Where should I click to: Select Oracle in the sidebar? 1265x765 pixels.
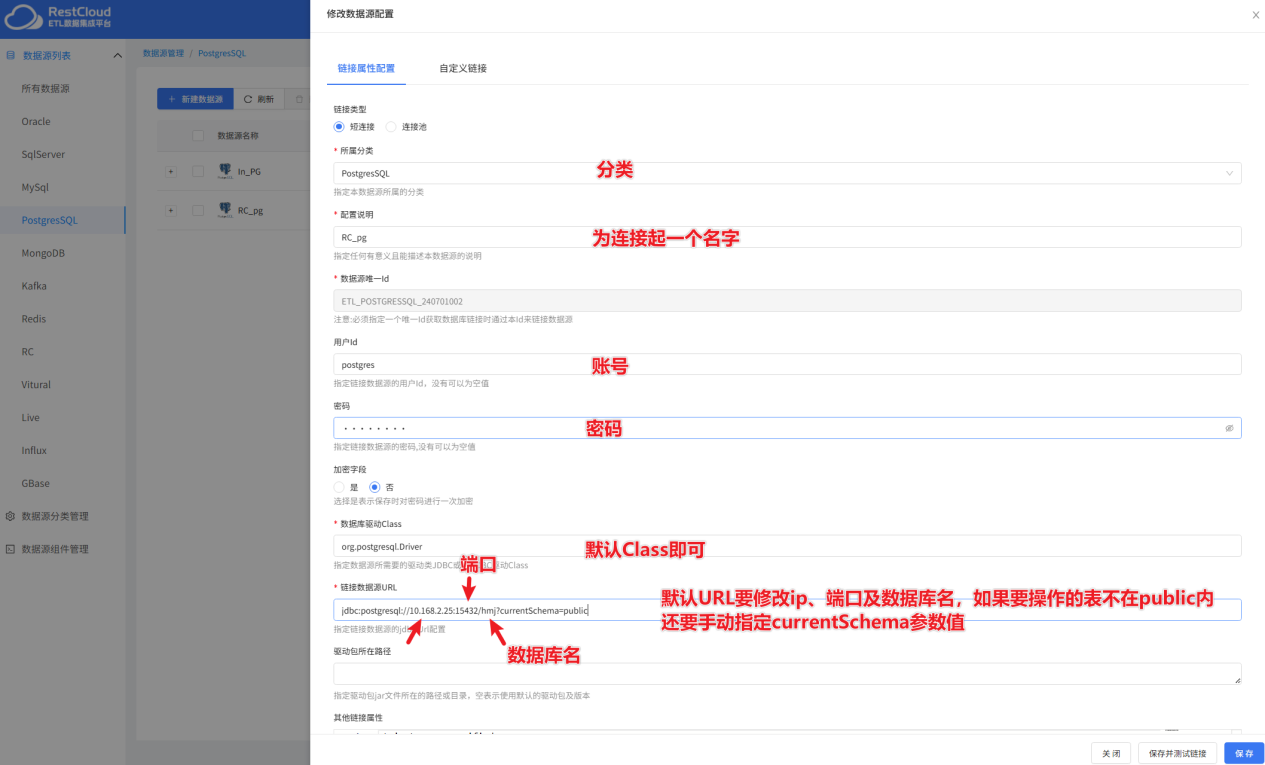point(36,122)
